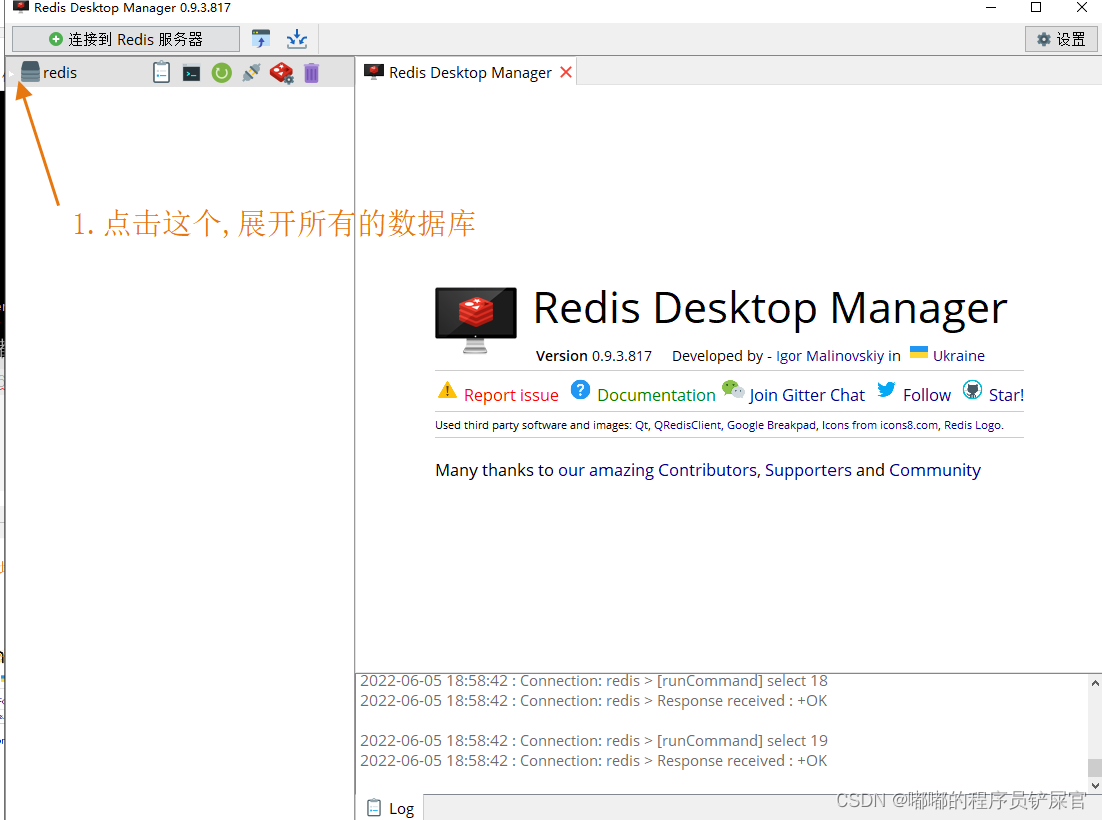This screenshot has width=1102, height=820.
Task: Click the Gitter chat bubble icon
Action: pos(733,389)
